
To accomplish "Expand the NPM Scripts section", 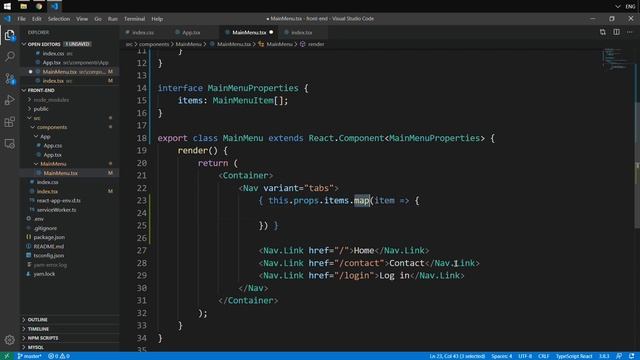I will [x=69, y=338].
